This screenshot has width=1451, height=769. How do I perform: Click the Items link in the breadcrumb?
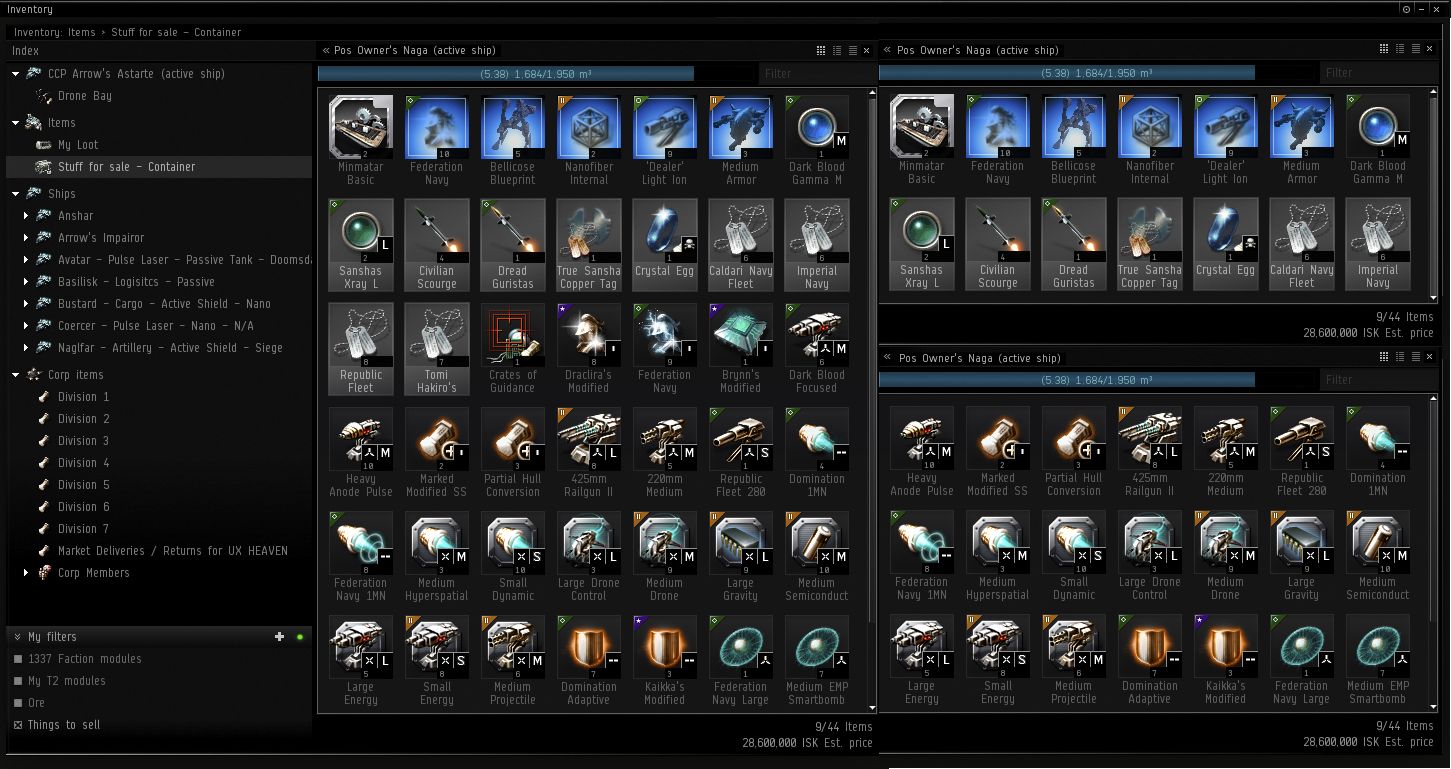(x=82, y=32)
